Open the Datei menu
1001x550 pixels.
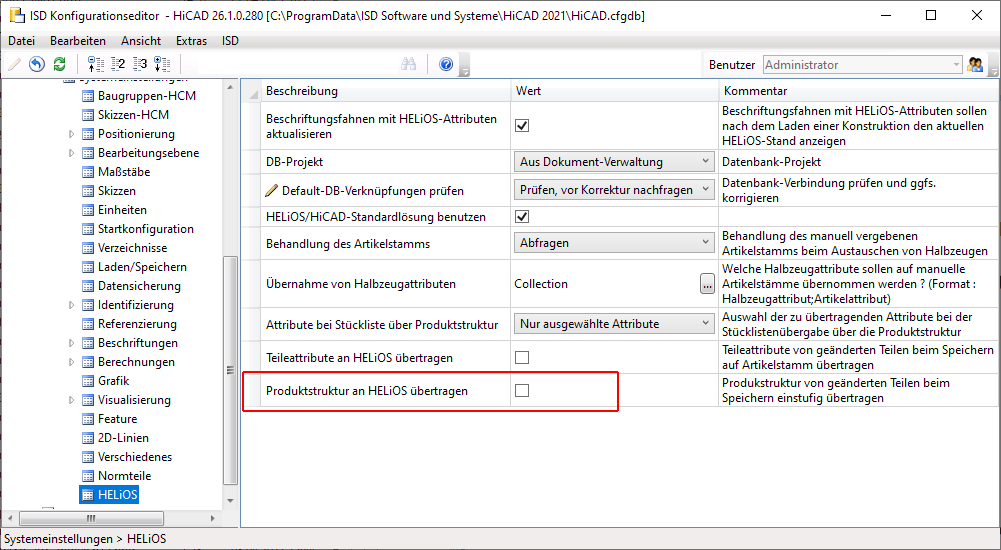(21, 41)
